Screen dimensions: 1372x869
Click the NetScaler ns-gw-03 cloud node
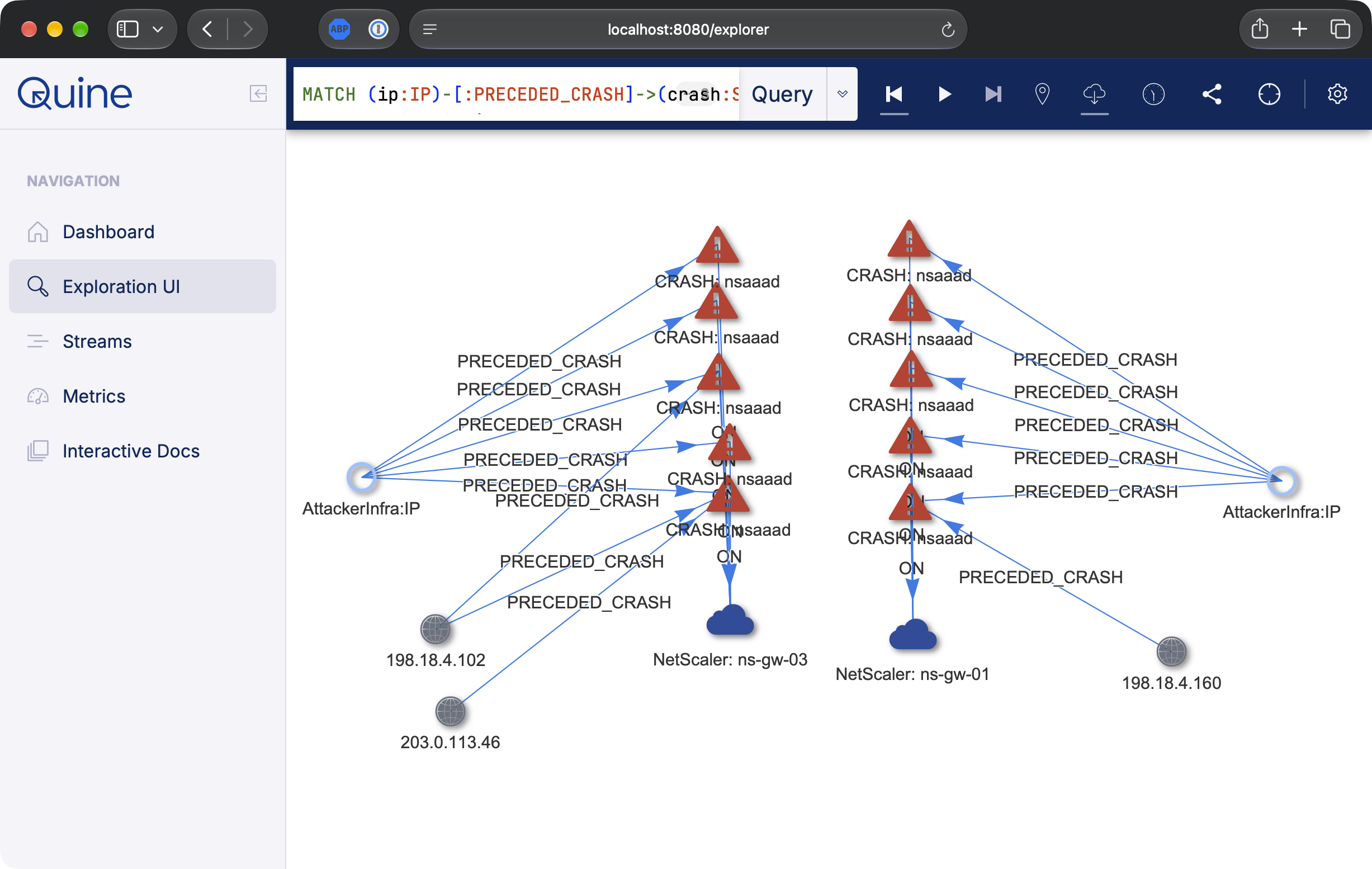coord(730,621)
